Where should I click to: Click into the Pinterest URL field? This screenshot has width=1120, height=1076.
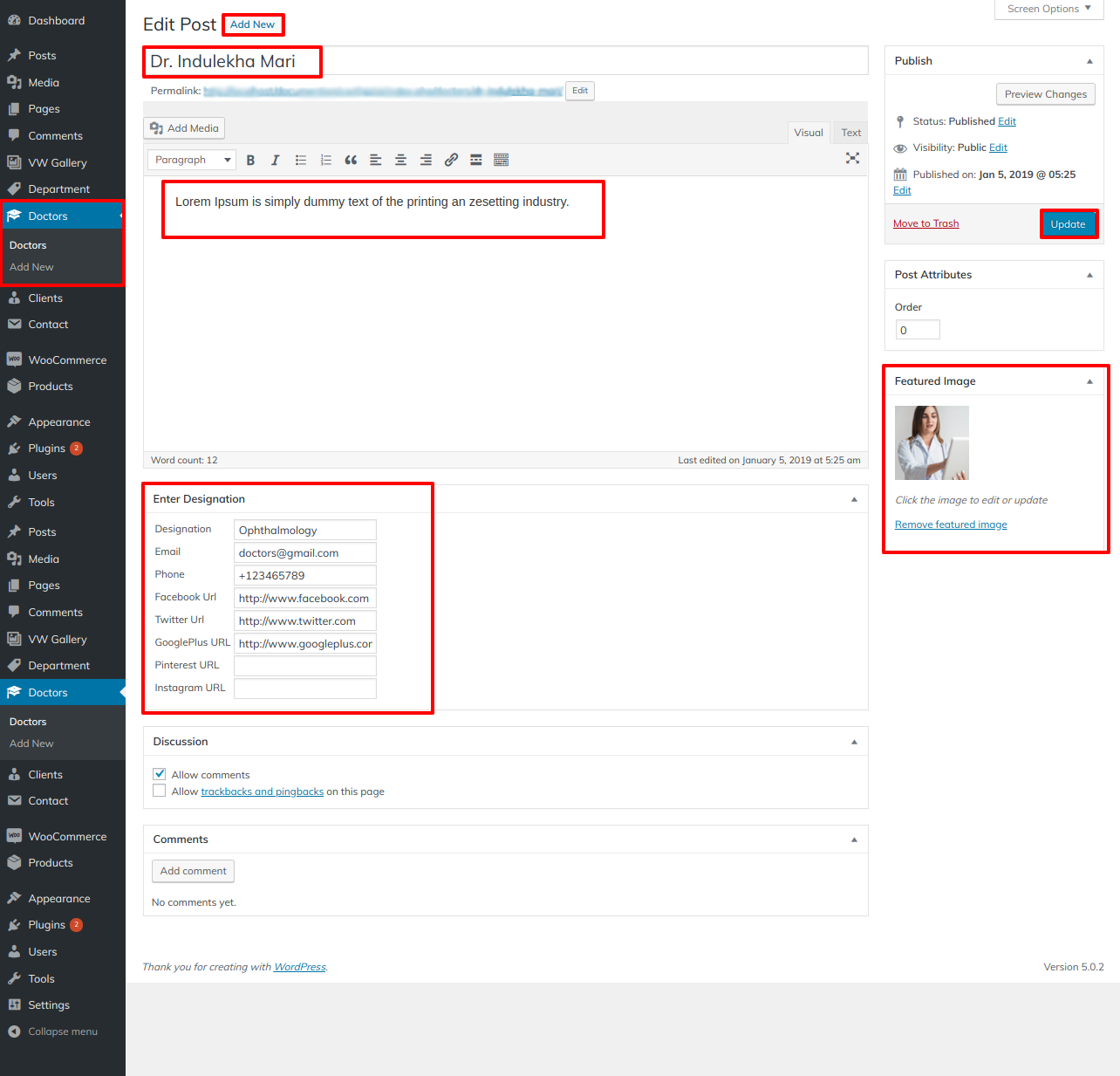(305, 666)
